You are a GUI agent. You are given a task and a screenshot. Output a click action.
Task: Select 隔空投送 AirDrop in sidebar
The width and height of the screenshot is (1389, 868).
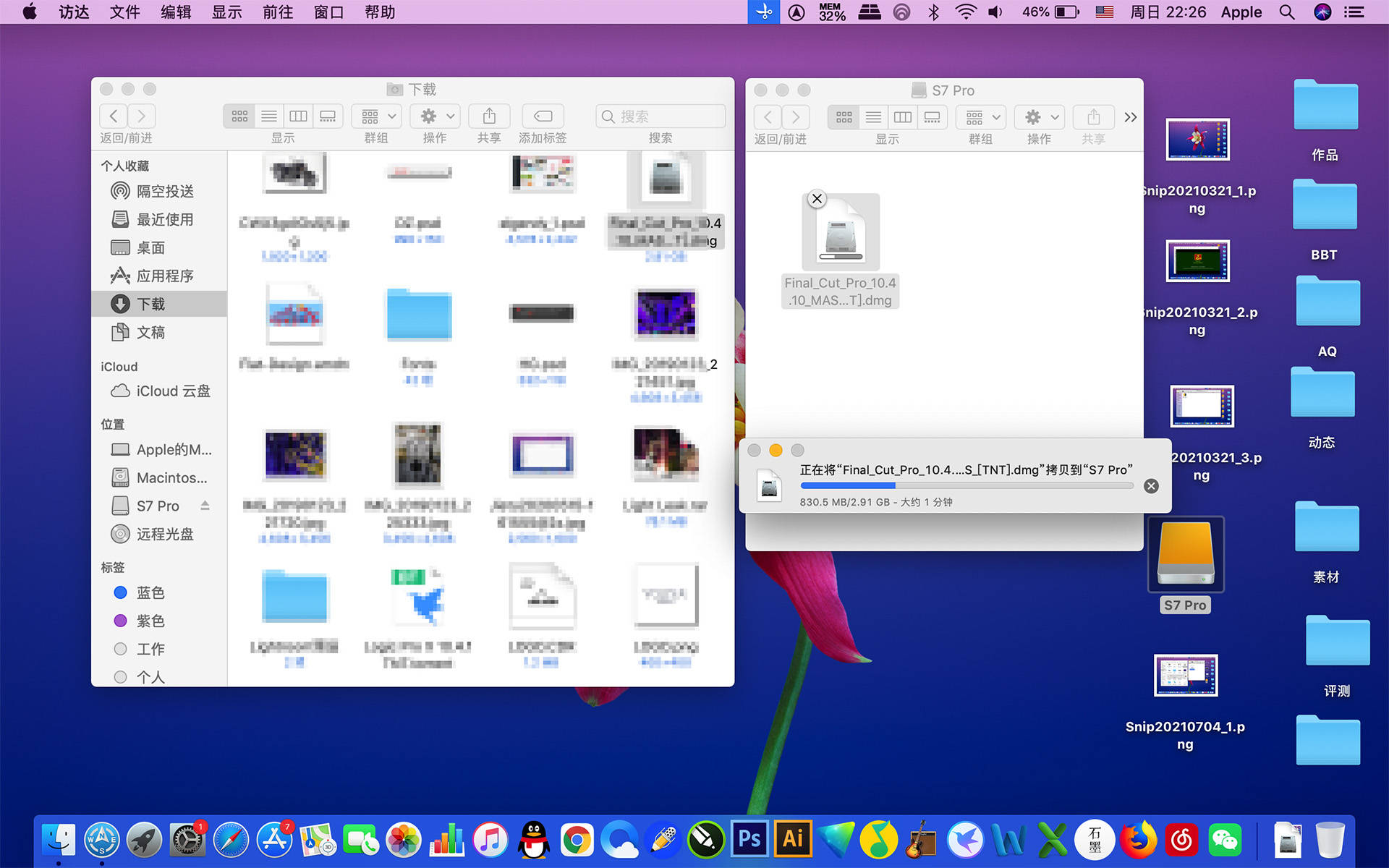click(x=165, y=192)
